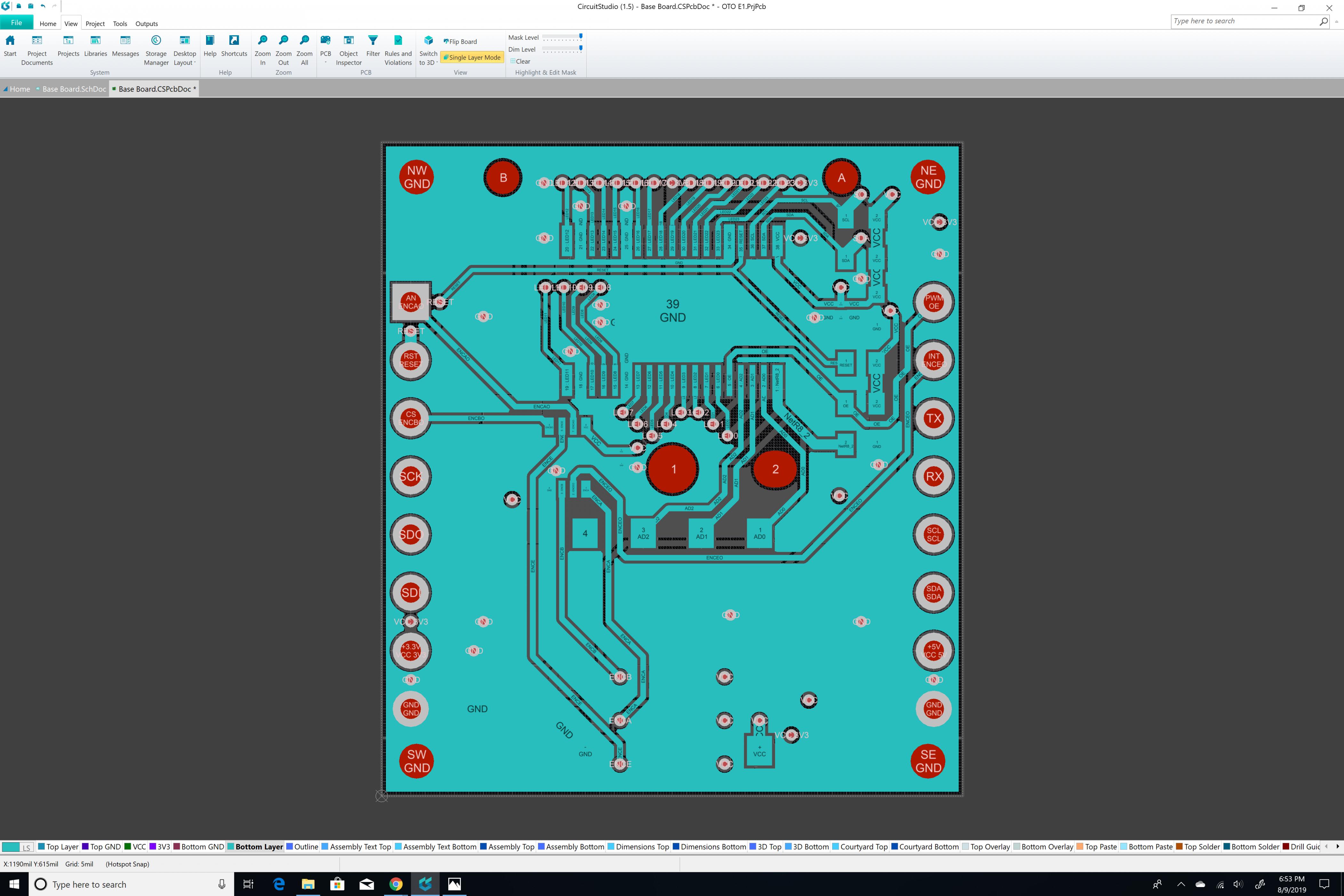1344x896 pixels.
Task: Click the search magnifier icon
Action: click(x=1324, y=21)
